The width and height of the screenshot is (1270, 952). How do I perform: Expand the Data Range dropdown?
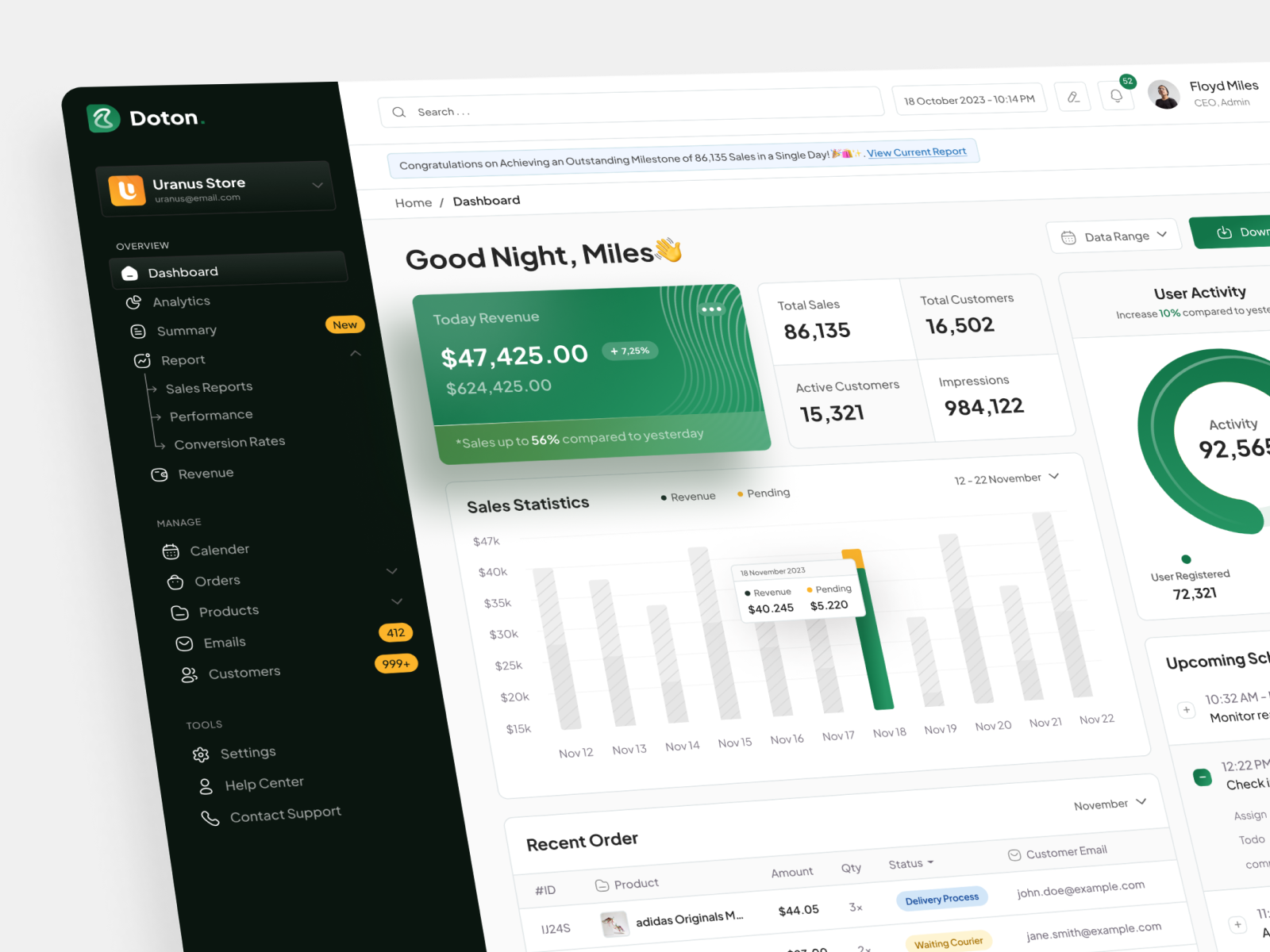click(1114, 236)
